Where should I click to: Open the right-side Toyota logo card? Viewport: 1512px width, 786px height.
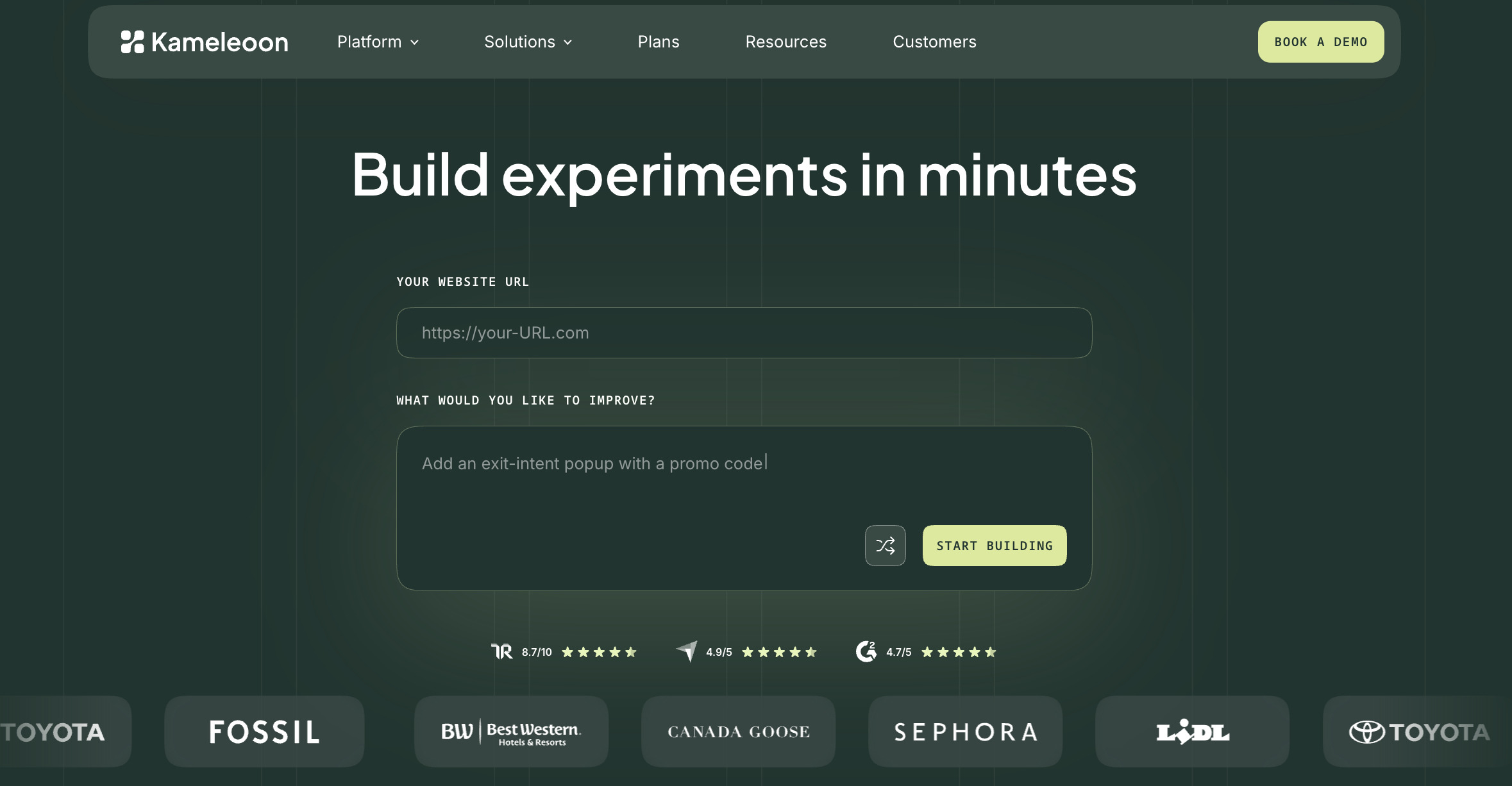1418,732
